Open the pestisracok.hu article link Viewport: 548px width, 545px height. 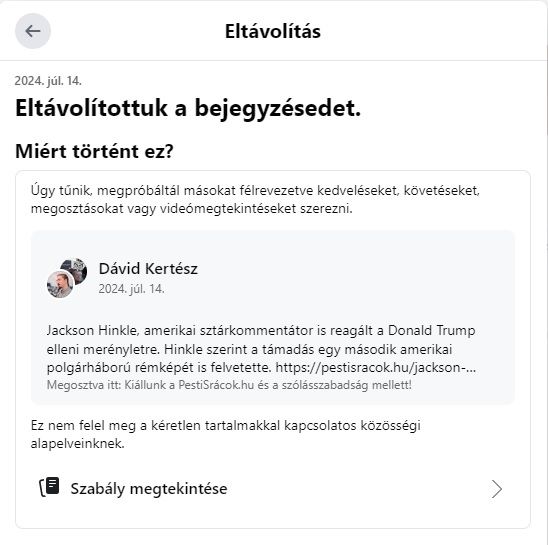[x=375, y=367]
